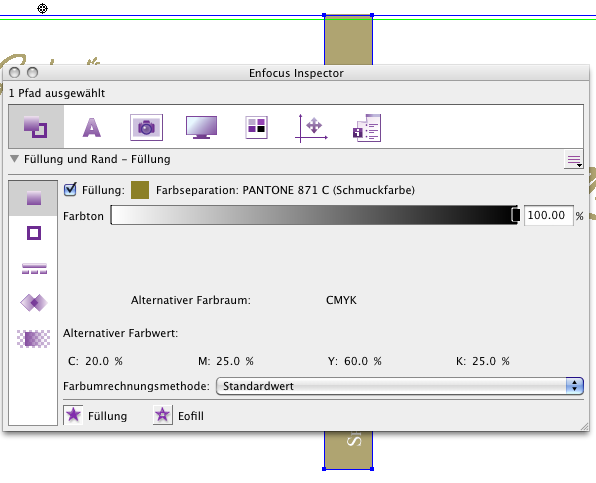This screenshot has height=483, width=596.
Task: Click the Inspector window resize grip corner
Action: point(585,427)
